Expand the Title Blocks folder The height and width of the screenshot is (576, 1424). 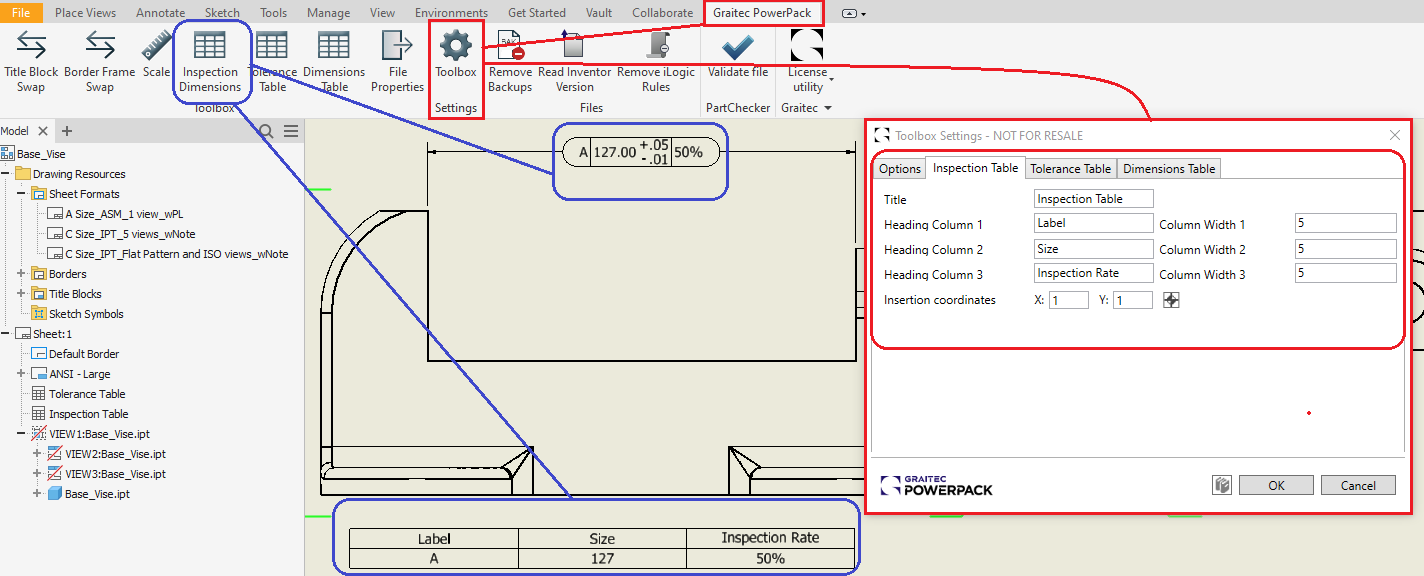[22, 294]
